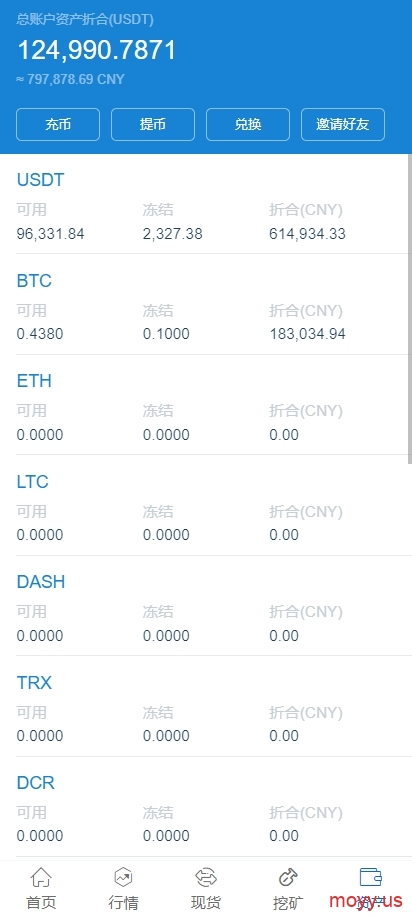Select the DCR asset entry
Viewport: 412px width, 915px height.
click(206, 806)
